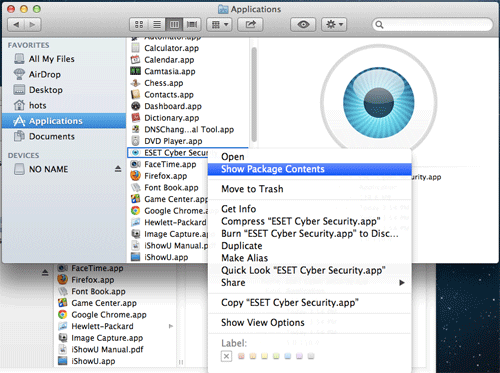Screen dimensions: 500x373
Task: Click the Share toolbar button
Action: coord(250,24)
